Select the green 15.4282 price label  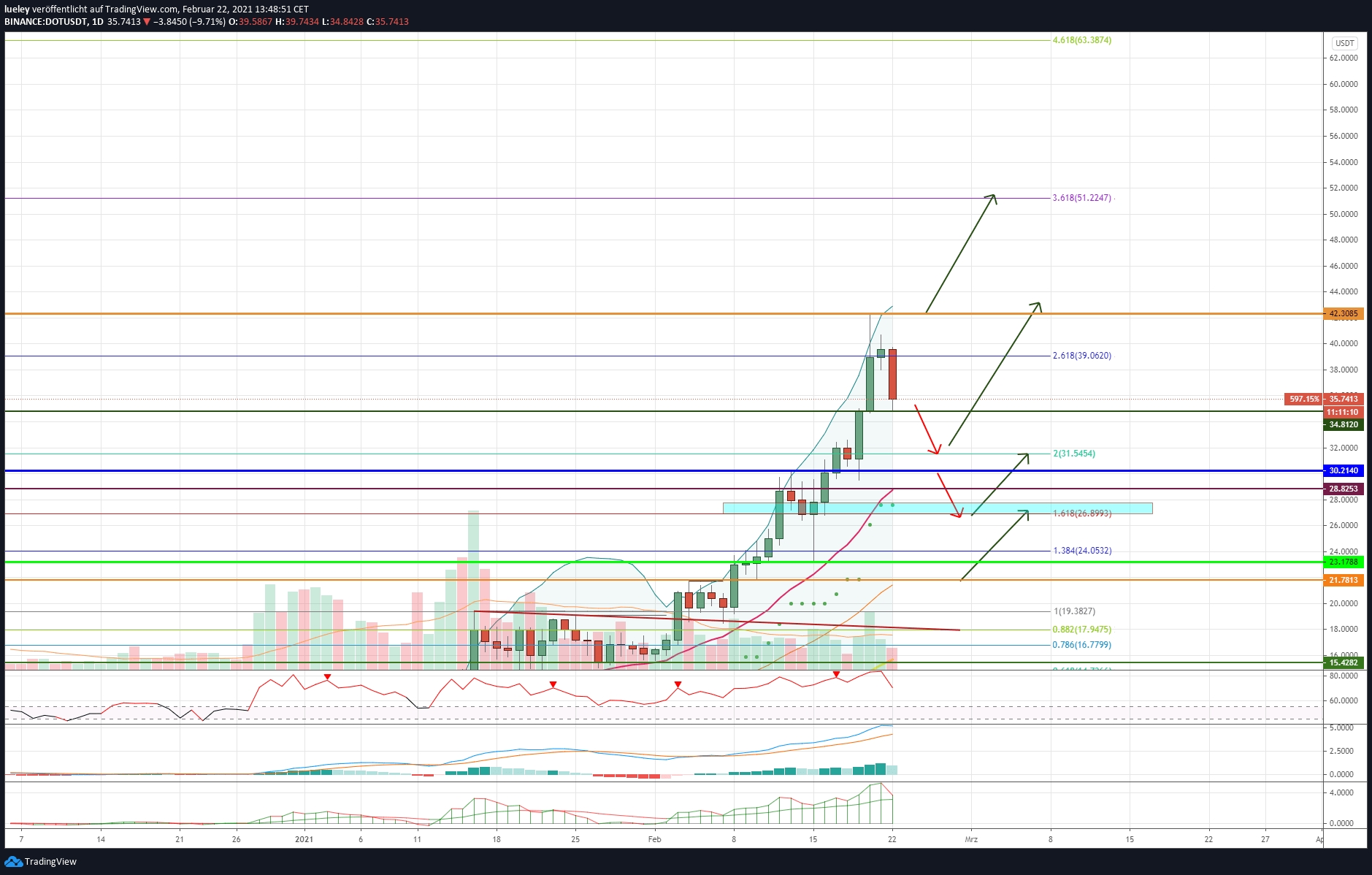(x=1343, y=662)
